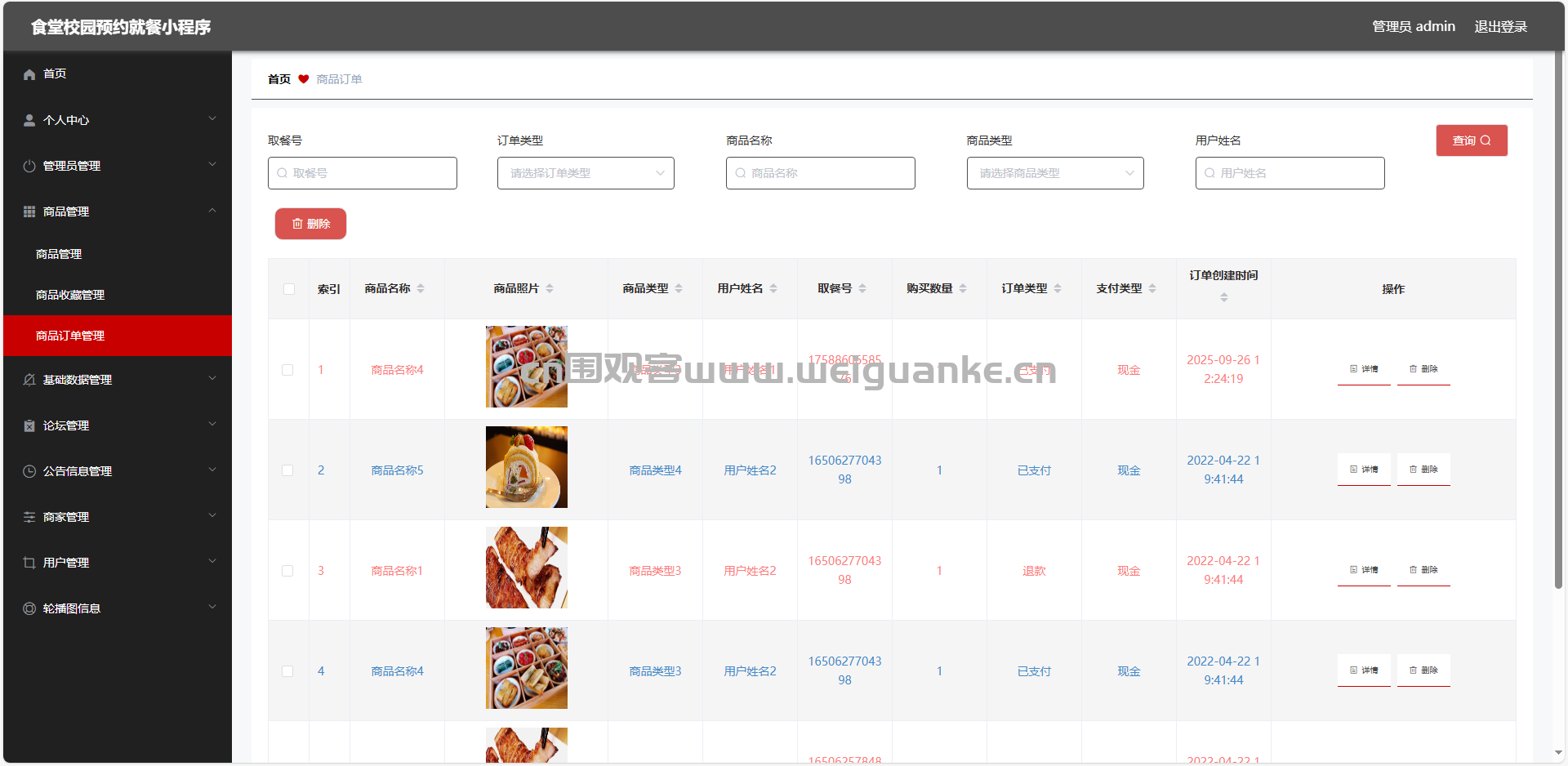Click the 公告信息管理 clock icon
The image size is (1568, 766).
click(29, 471)
